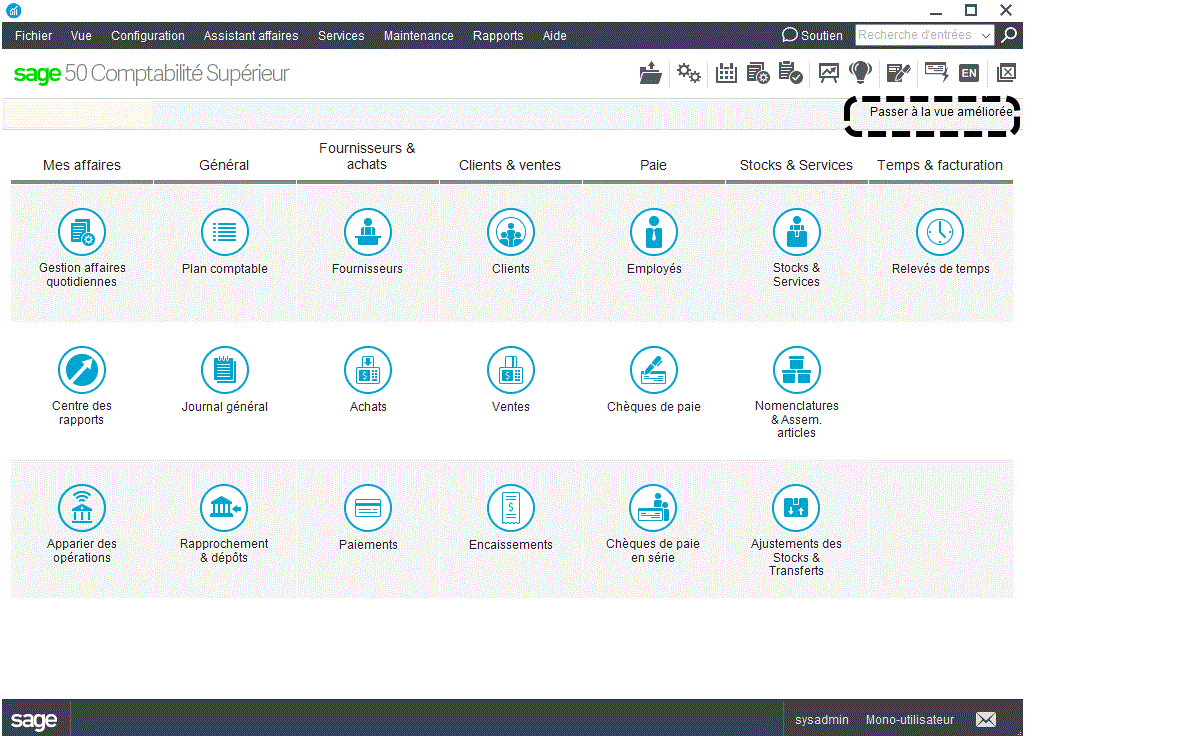Click the Clients & ventes column heading
This screenshot has height=736, width=1184.
510,165
